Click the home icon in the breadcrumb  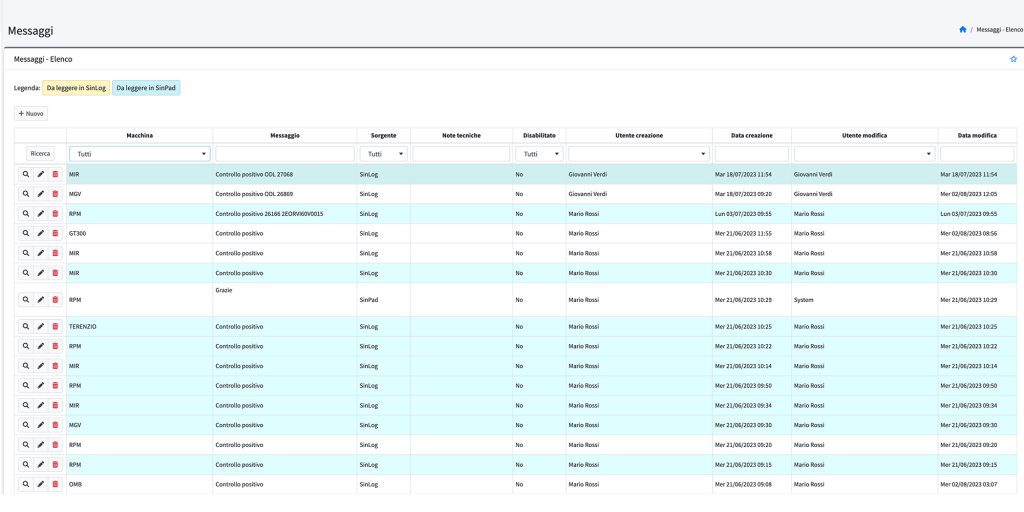tap(962, 30)
